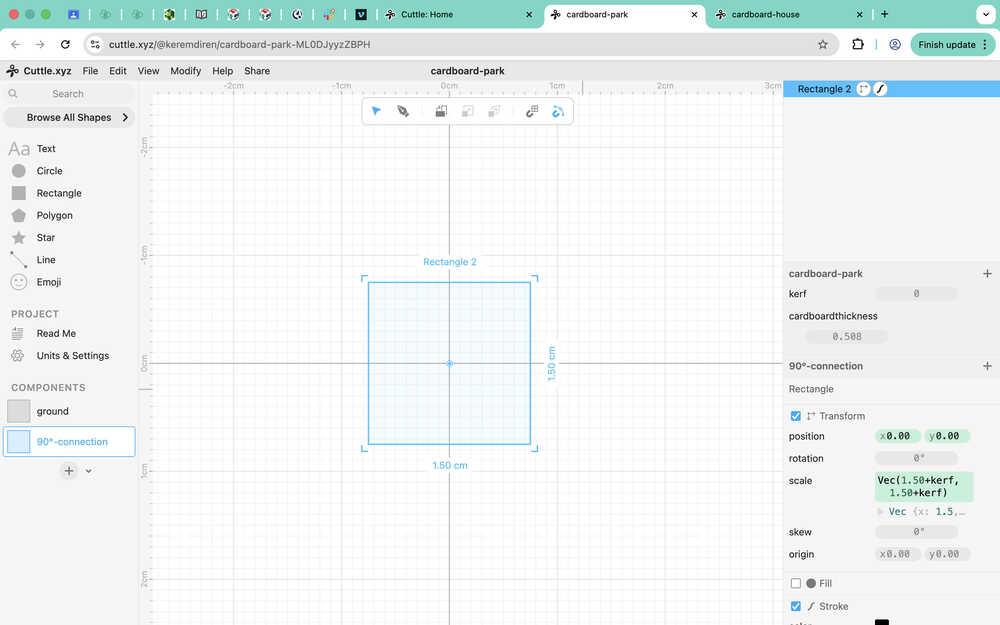Open a new browser tab

point(885,14)
